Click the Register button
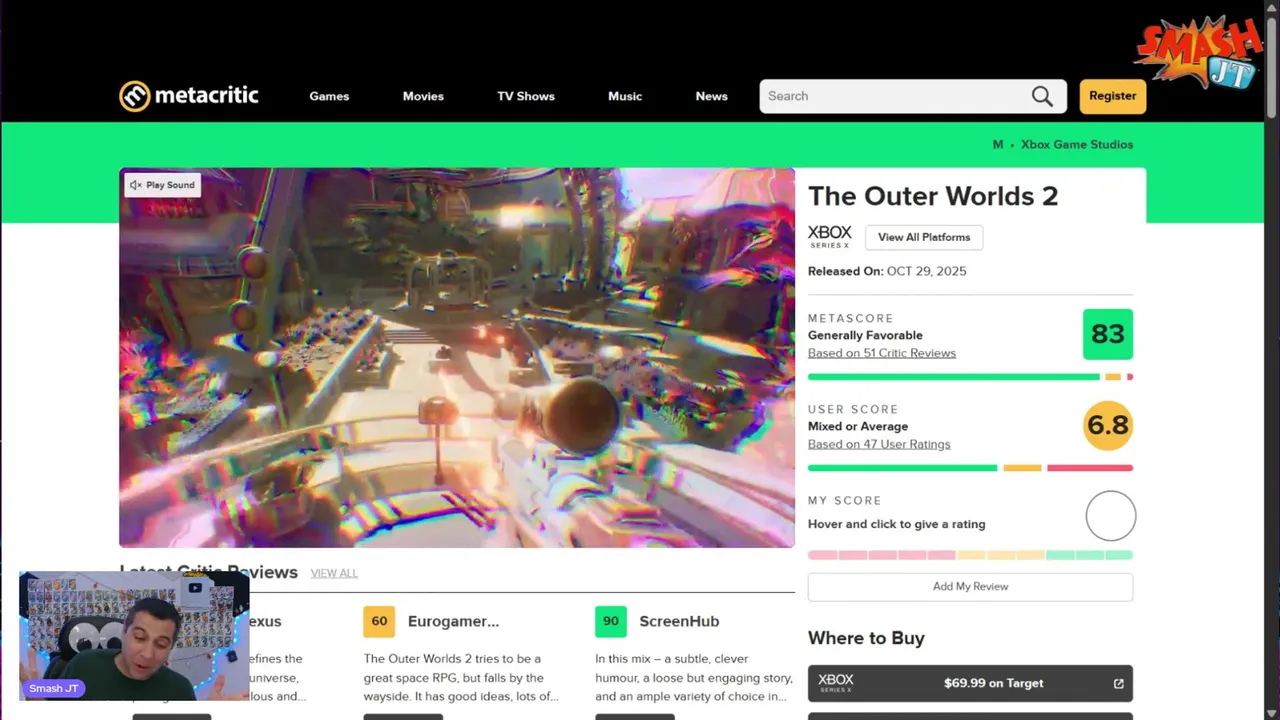This screenshot has height=720, width=1280. click(1113, 96)
